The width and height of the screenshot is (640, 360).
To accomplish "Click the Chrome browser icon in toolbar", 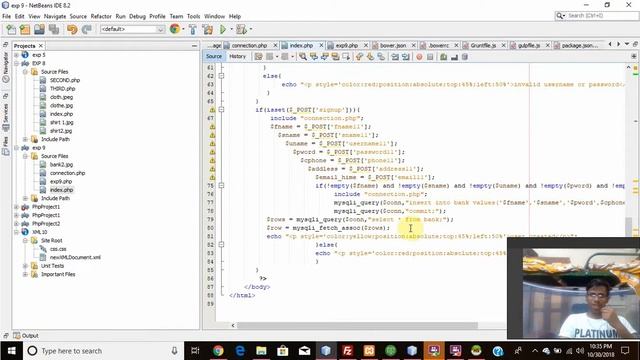I will click(175, 29).
